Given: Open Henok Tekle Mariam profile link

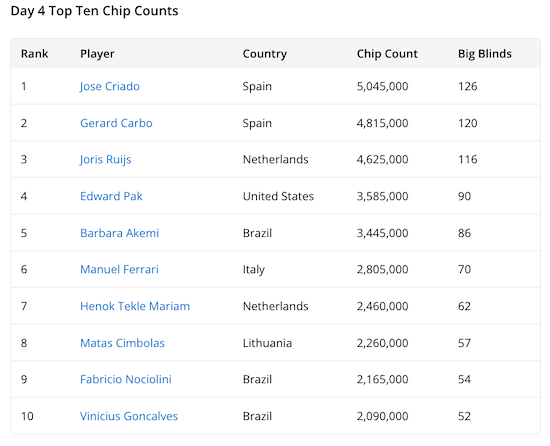Looking at the screenshot, I should (x=135, y=306).
